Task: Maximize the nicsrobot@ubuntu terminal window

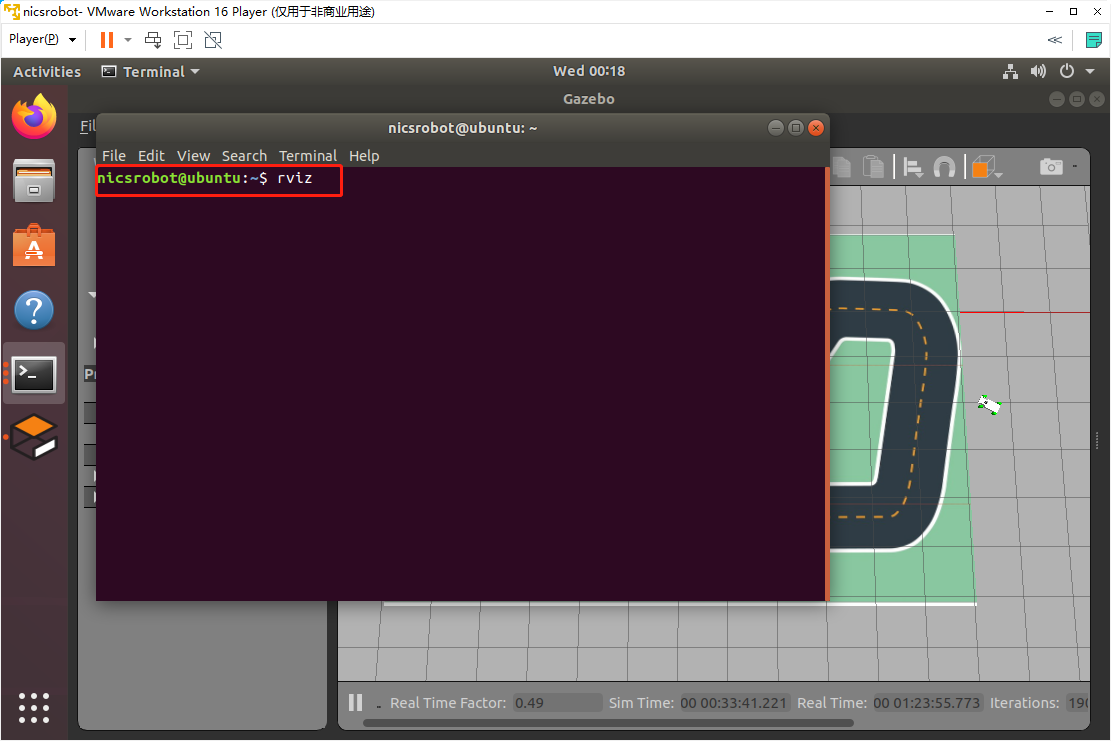Action: pos(796,128)
